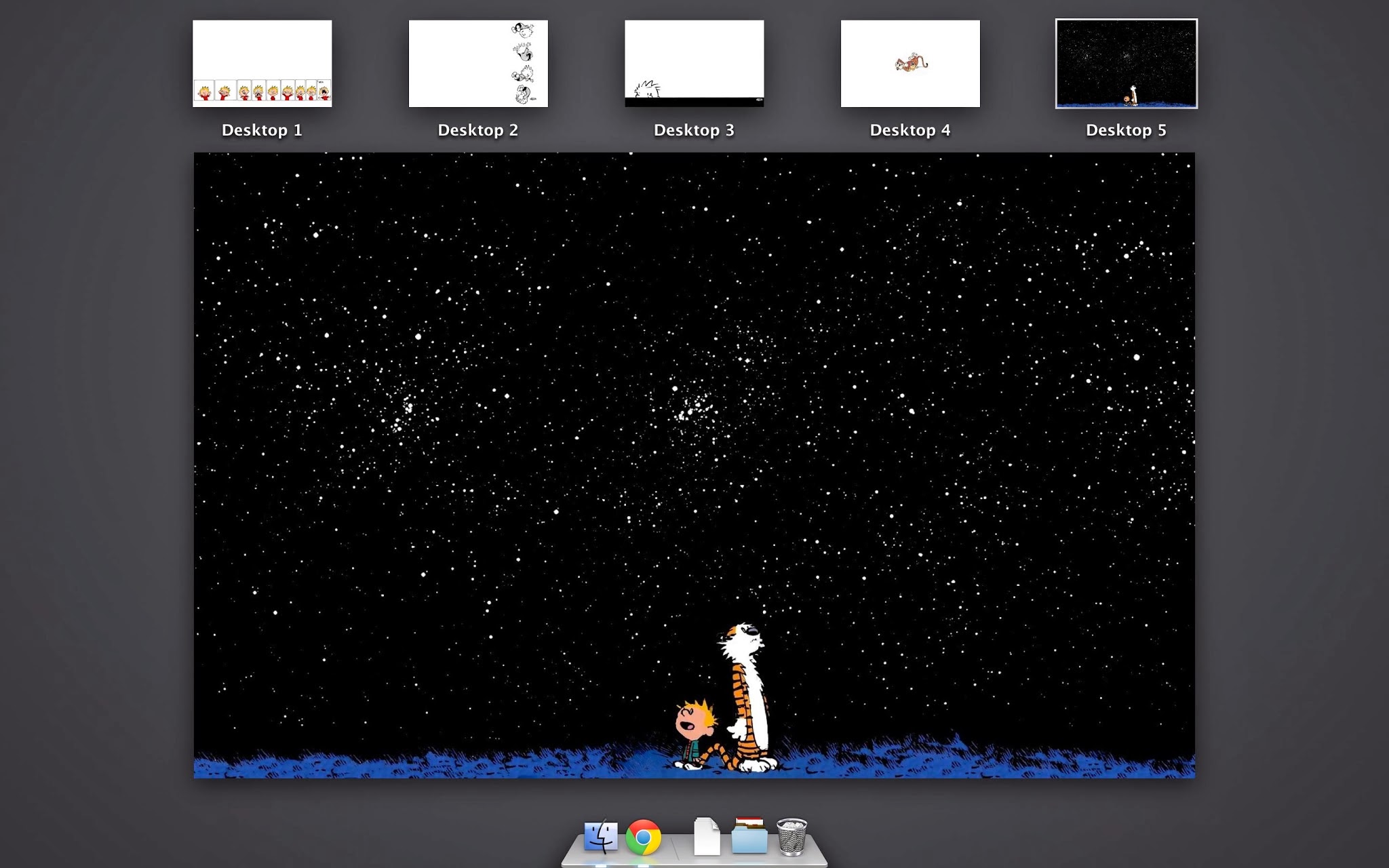The height and width of the screenshot is (868, 1389).
Task: Select the Desktop 3 space thumbnail
Action: click(x=694, y=63)
